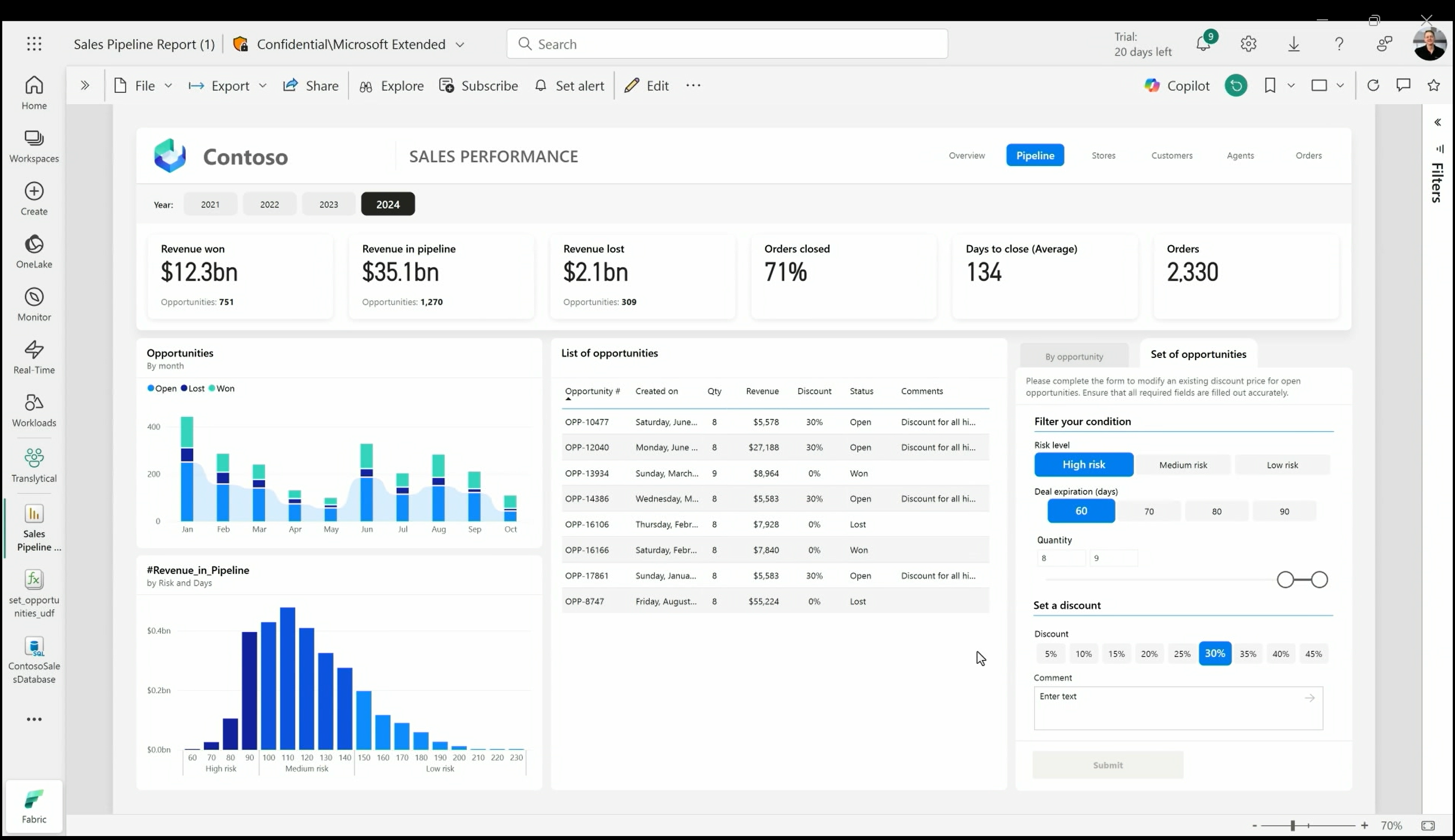Click the green reset to default icon
Image resolution: width=1455 pixels, height=840 pixels.
click(x=1236, y=86)
